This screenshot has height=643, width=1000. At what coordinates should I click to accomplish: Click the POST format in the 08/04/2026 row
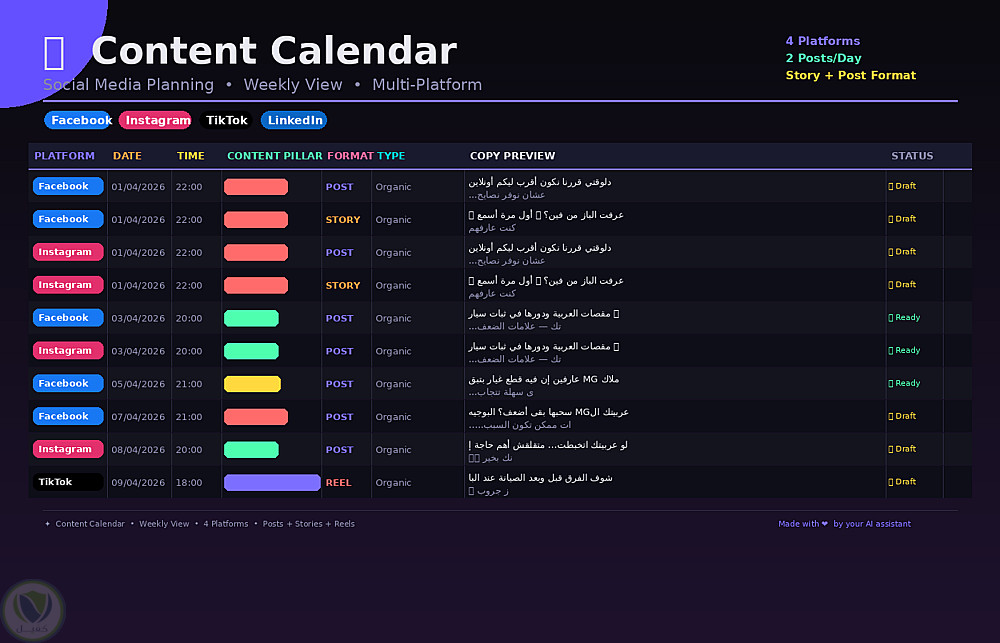point(339,450)
